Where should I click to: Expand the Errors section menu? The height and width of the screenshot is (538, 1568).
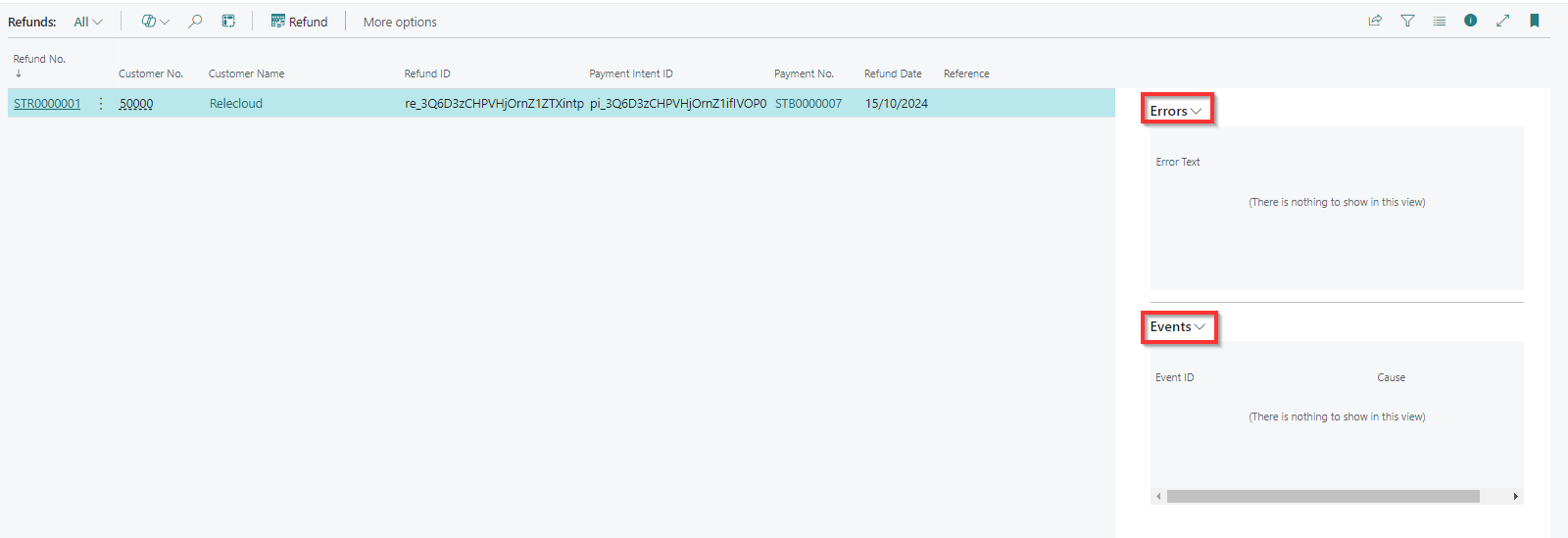1175,111
